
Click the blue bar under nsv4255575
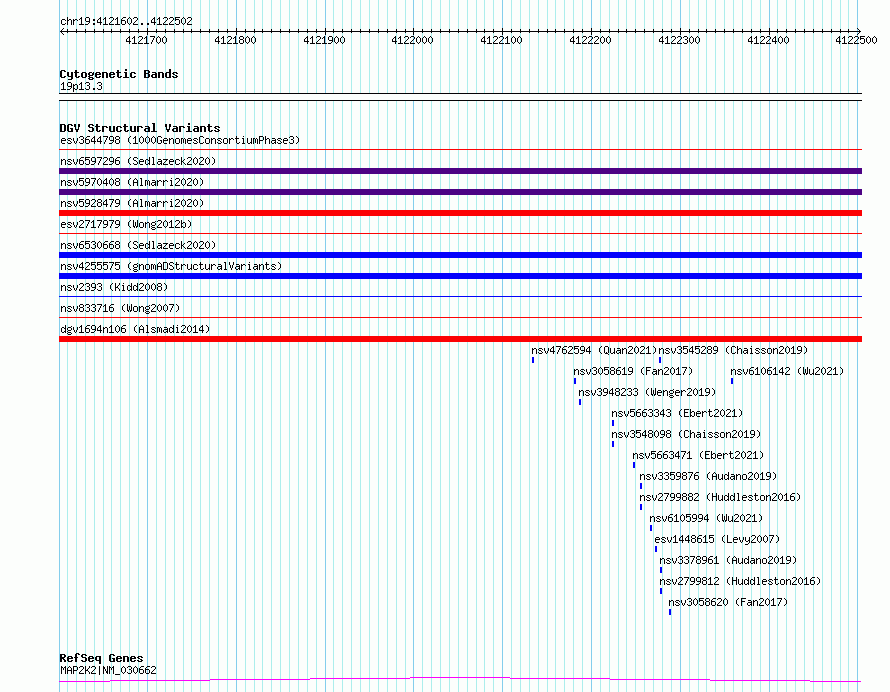(460, 276)
